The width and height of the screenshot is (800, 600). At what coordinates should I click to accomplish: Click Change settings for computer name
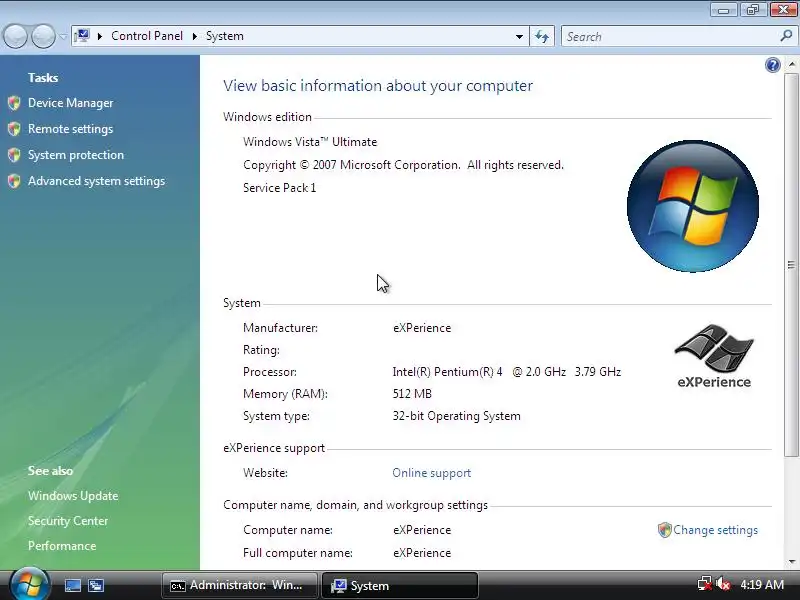(x=715, y=530)
